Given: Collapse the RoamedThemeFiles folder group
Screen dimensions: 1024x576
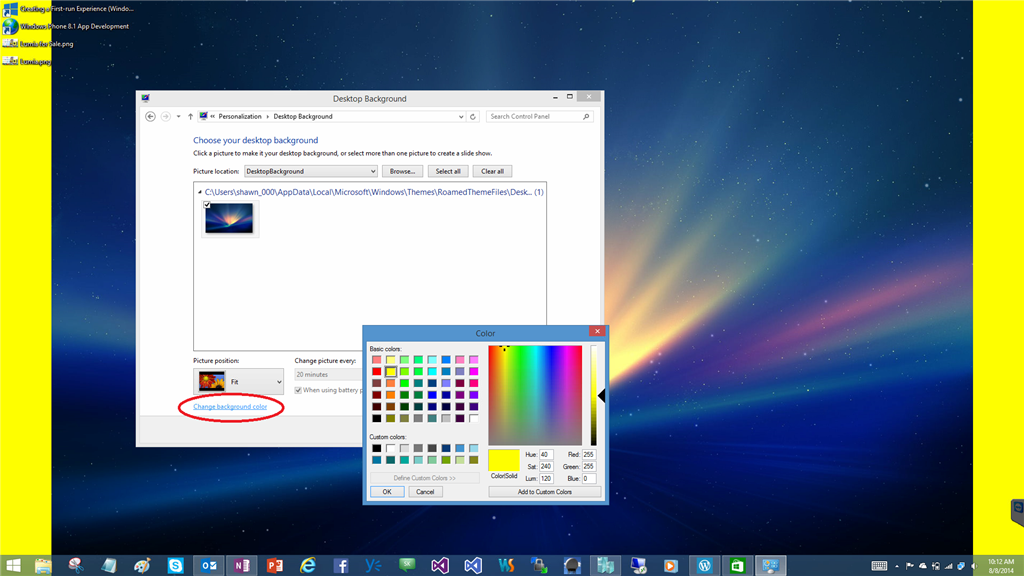Looking at the screenshot, I should (x=200, y=192).
